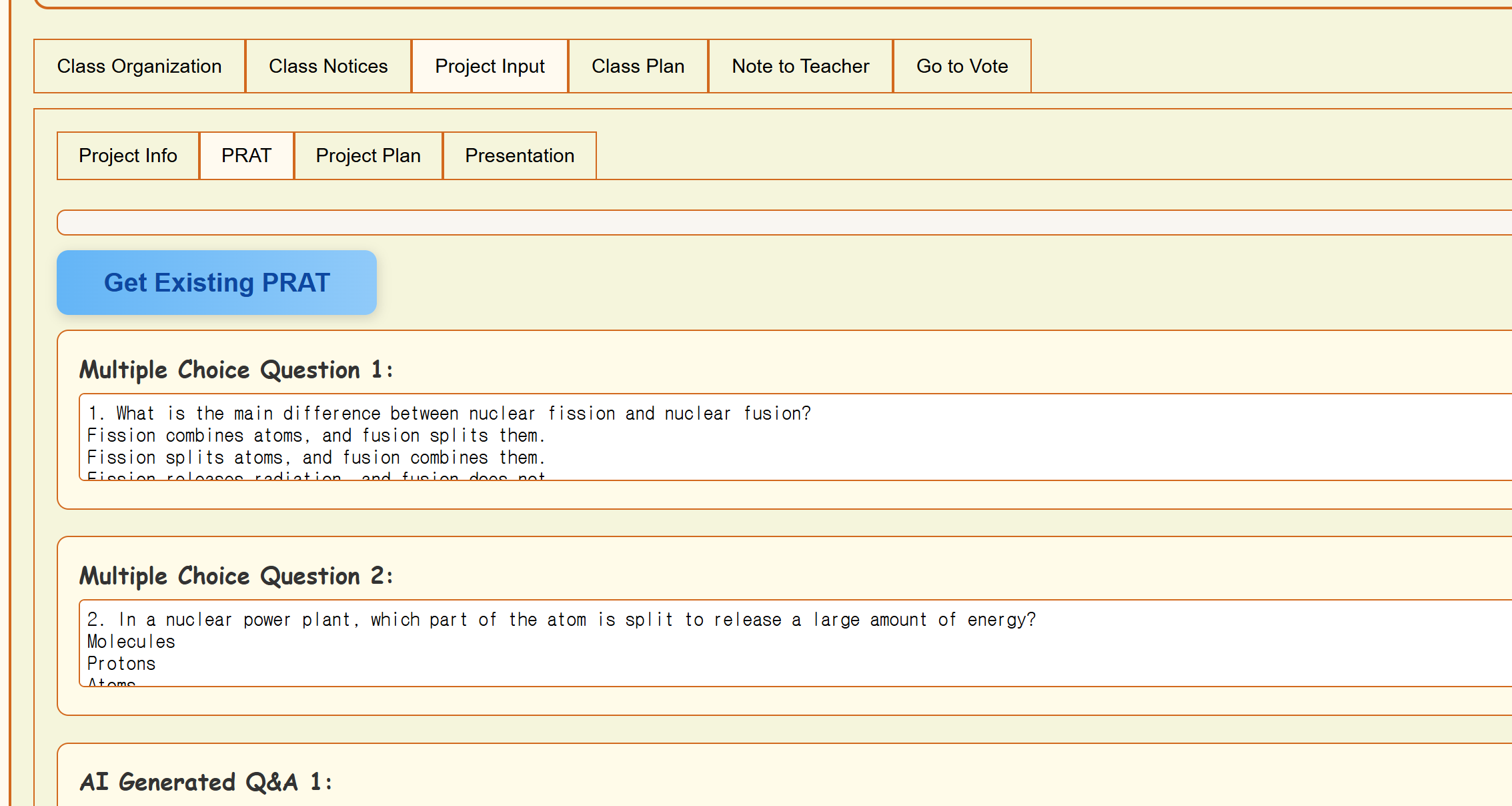This screenshot has height=806, width=1512.
Task: Select the PRAT sub-tab
Action: tap(246, 155)
